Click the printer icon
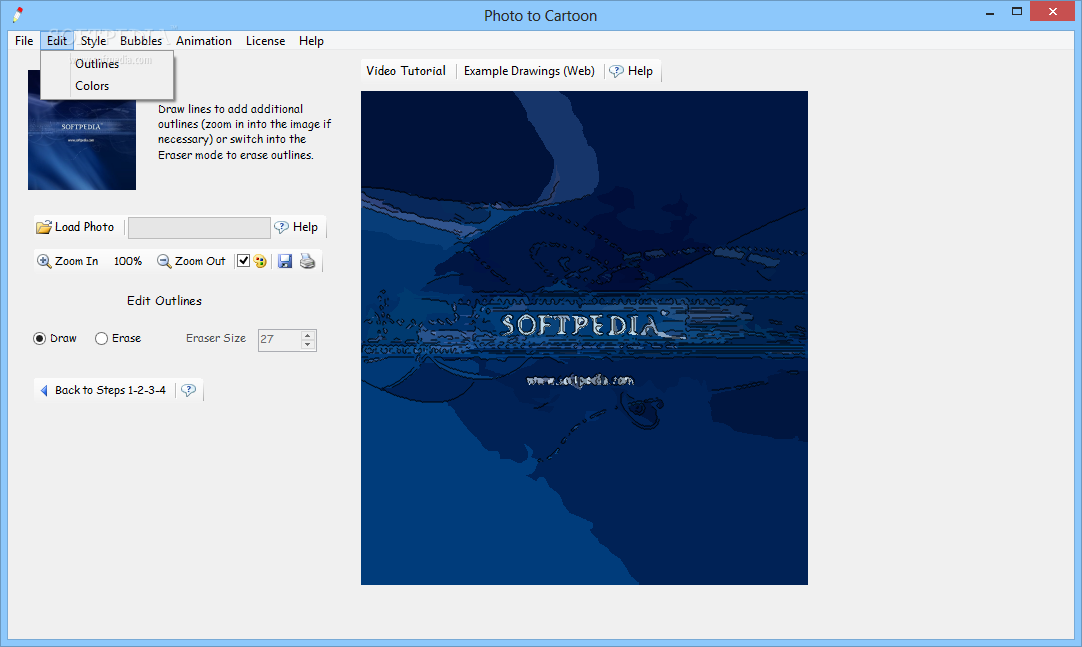The image size is (1082, 647). coord(307,261)
